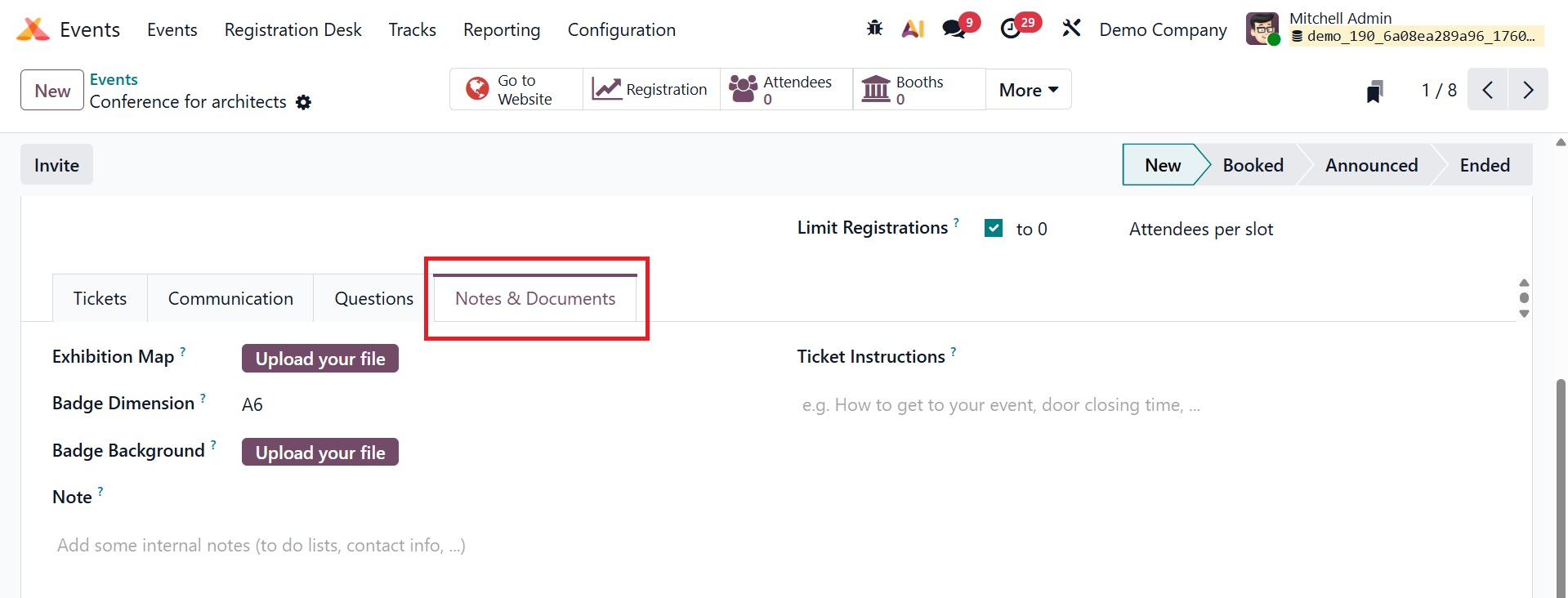Open the Attendees stat button
The height and width of the screenshot is (598, 1568).
pyautogui.click(x=785, y=90)
